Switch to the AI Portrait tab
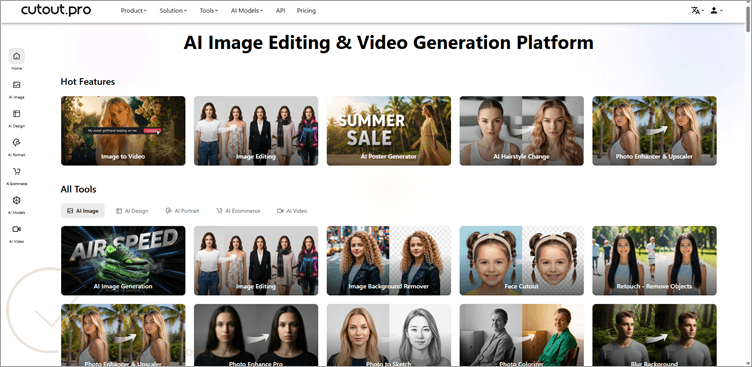The height and width of the screenshot is (367, 752). [x=182, y=211]
